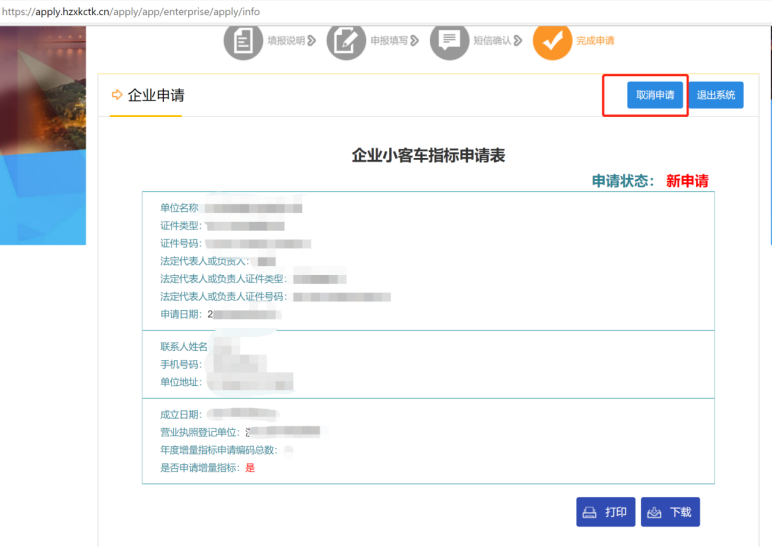Click the orange 完成申请 checkmark icon
This screenshot has width=773, height=548.
tap(552, 41)
